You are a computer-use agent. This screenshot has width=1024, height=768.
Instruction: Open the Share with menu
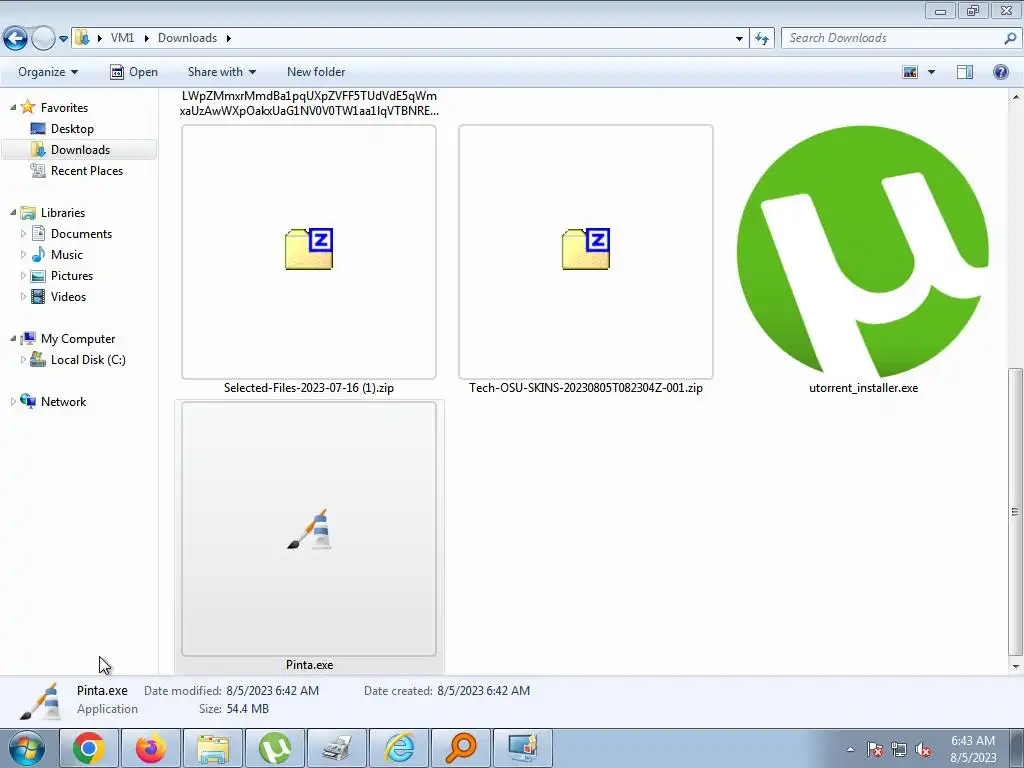pos(221,72)
